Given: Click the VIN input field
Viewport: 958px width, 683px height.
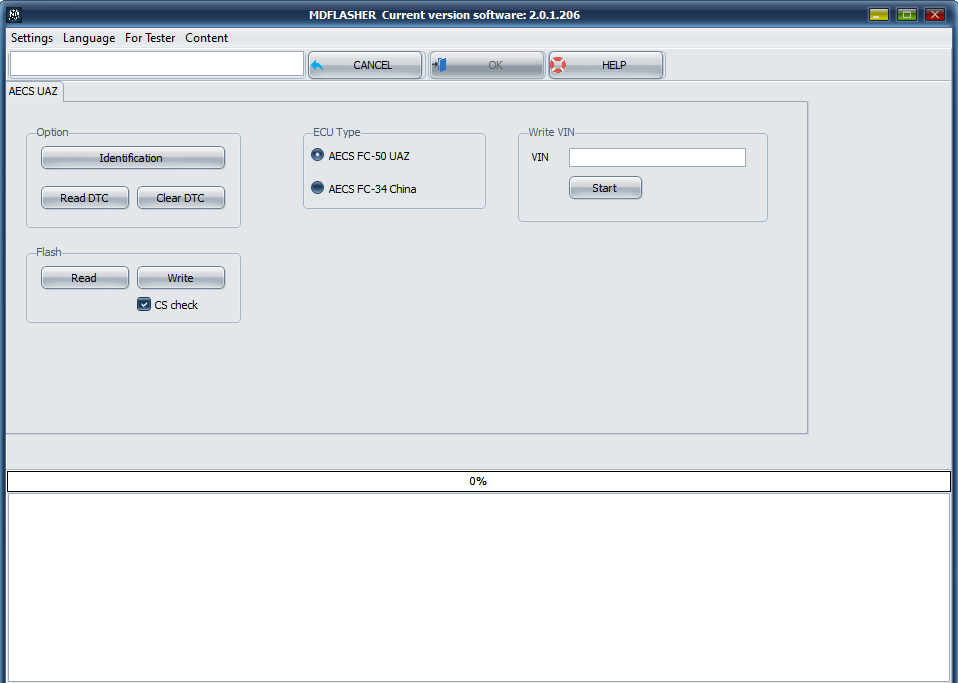Looking at the screenshot, I should (x=657, y=157).
